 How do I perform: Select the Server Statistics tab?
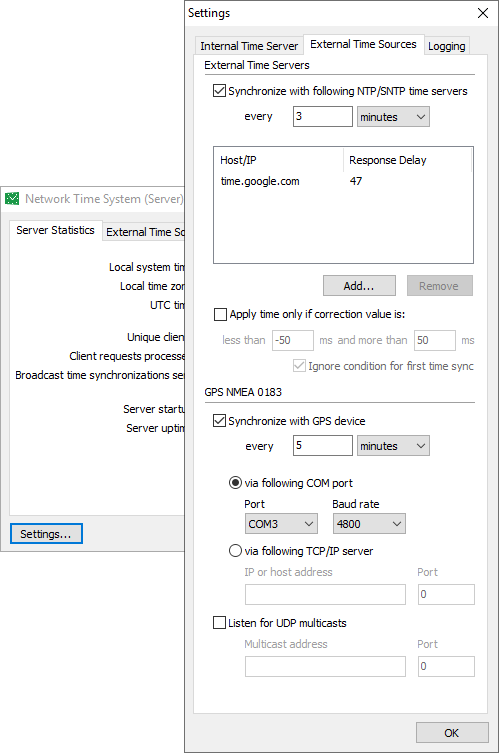click(x=55, y=230)
